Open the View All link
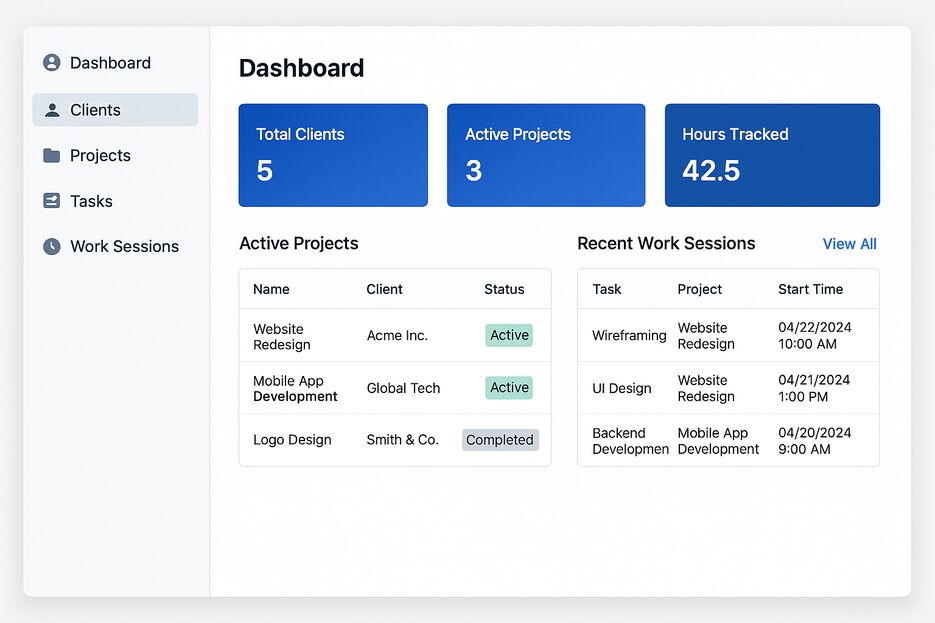 (849, 244)
